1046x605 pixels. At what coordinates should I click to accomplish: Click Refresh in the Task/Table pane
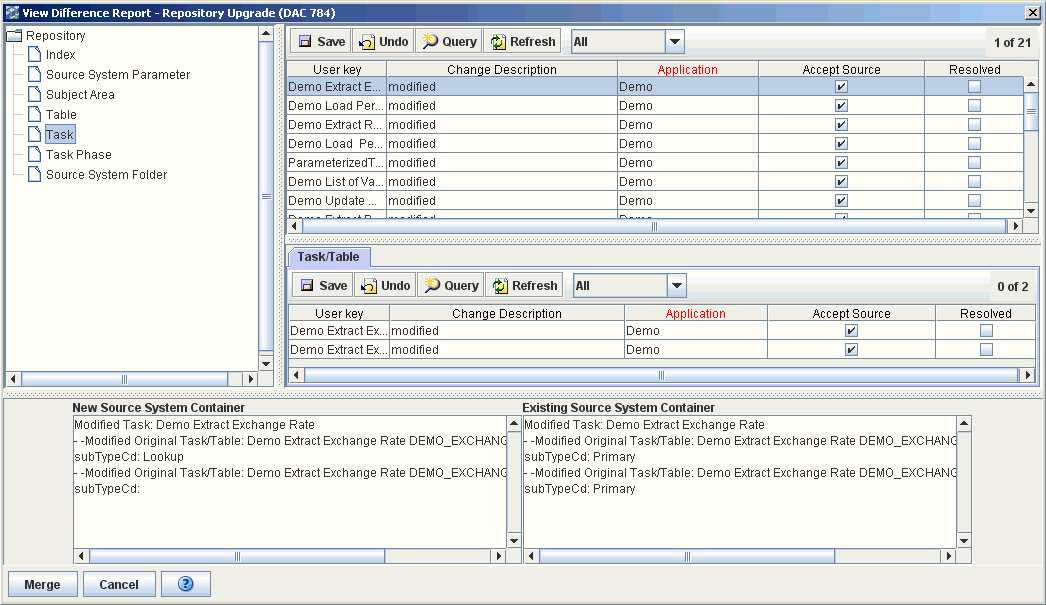pyautogui.click(x=524, y=285)
